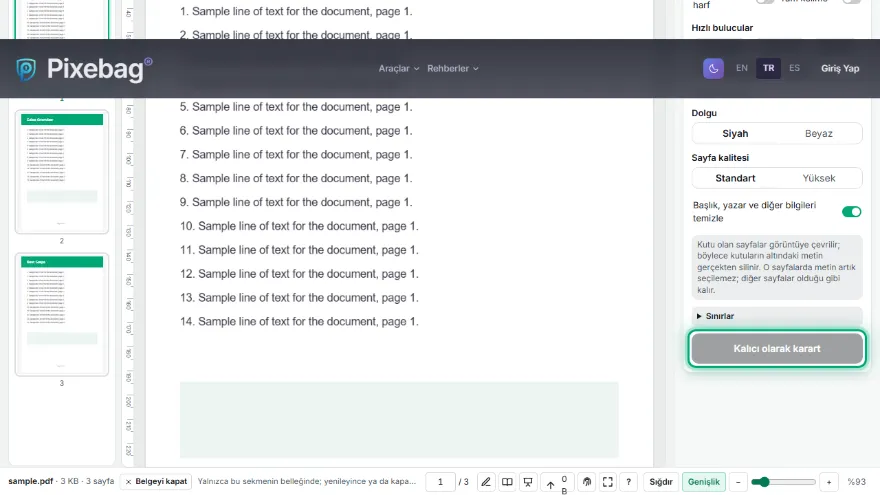
Task: Open page 2 thumbnail
Action: coord(62,171)
